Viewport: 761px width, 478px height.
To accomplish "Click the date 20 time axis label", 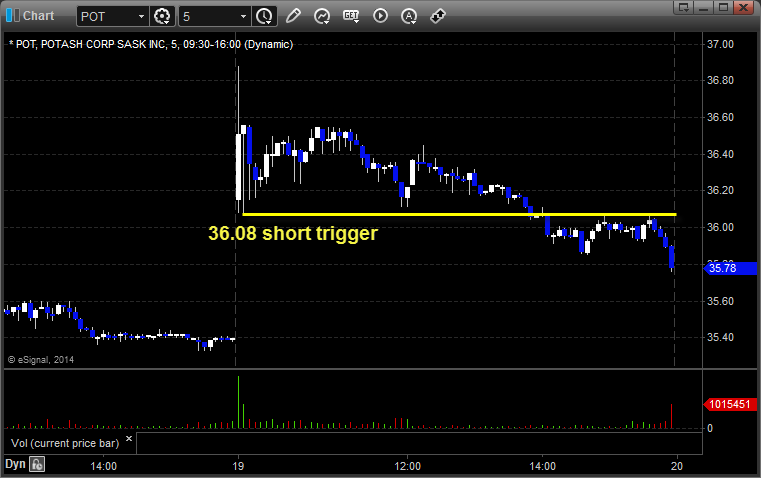I will point(677,466).
